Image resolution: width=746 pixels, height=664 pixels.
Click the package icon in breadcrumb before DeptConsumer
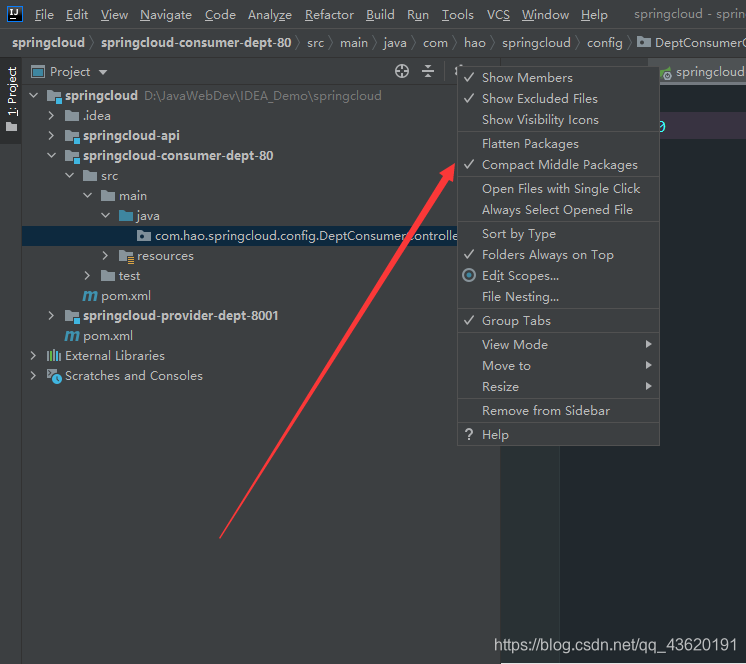(644, 42)
